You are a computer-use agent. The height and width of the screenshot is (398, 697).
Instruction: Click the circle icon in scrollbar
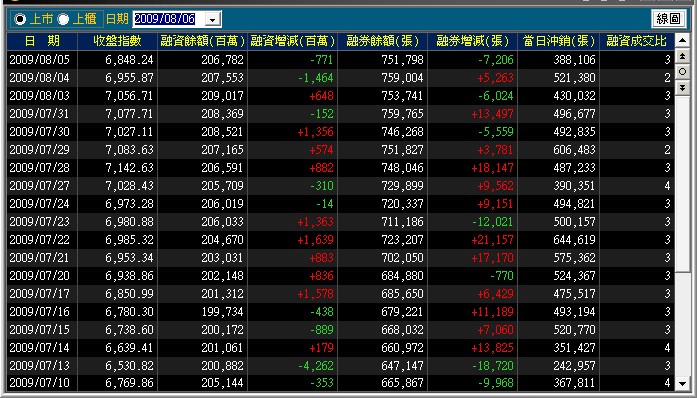tap(682, 72)
